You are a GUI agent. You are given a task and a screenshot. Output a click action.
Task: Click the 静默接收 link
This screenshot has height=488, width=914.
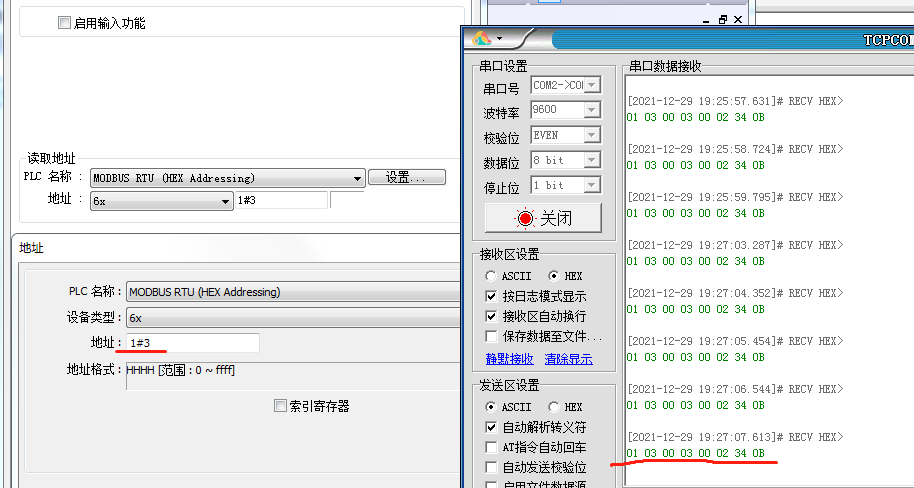[509, 359]
